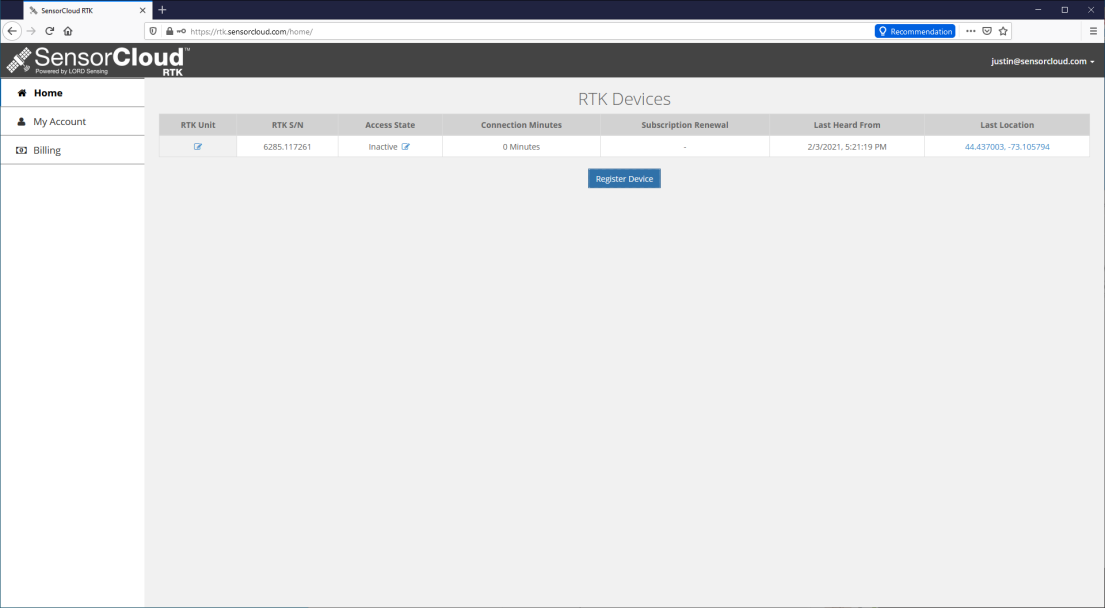
Task: Click the browser reload icon
Action: [49, 31]
